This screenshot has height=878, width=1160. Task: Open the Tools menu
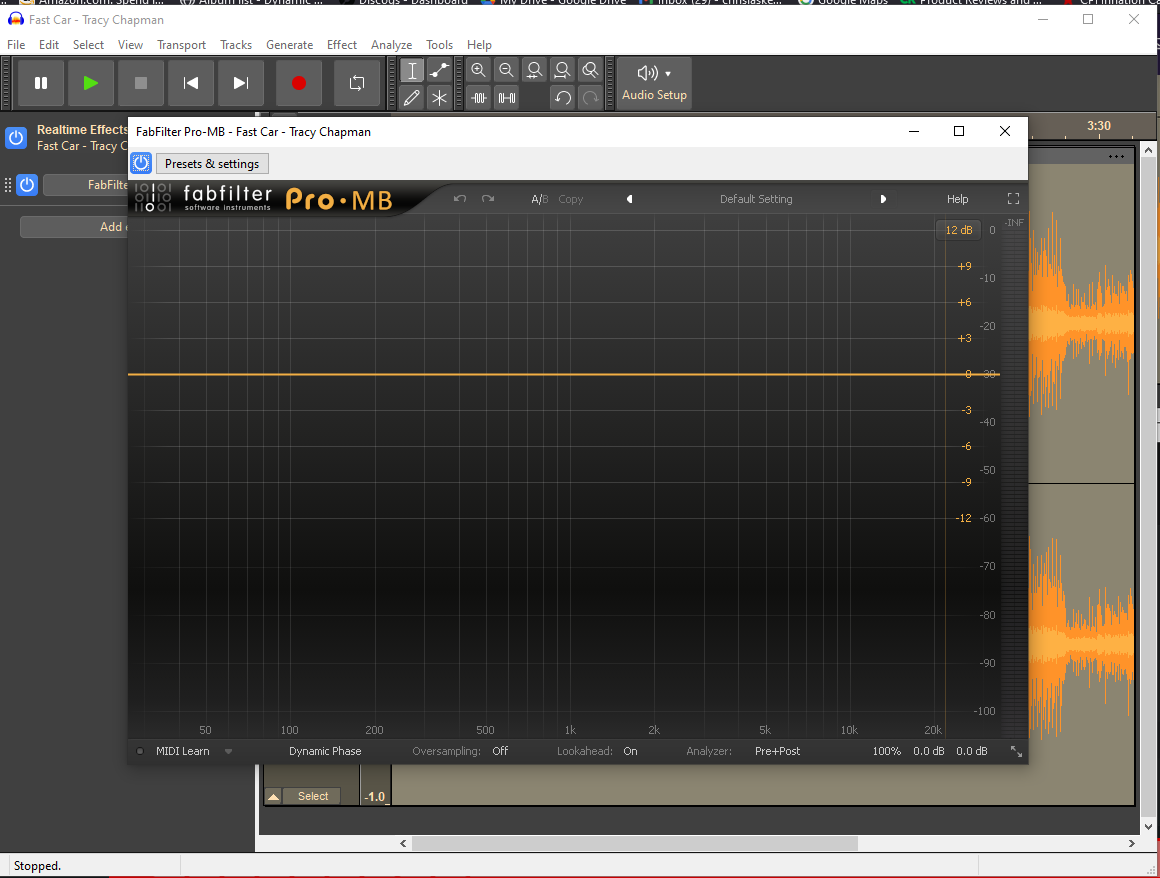tap(439, 45)
